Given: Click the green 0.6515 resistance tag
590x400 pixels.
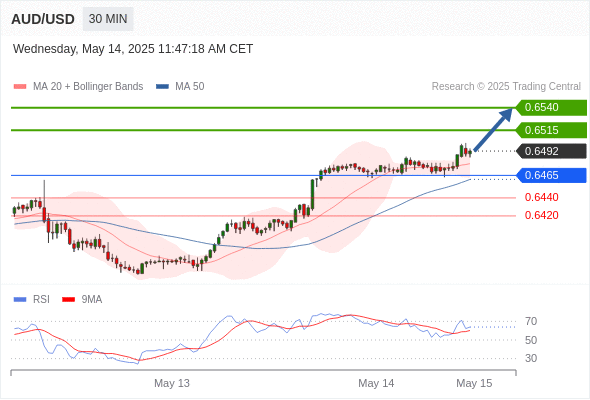Looking at the screenshot, I should 551,130.
